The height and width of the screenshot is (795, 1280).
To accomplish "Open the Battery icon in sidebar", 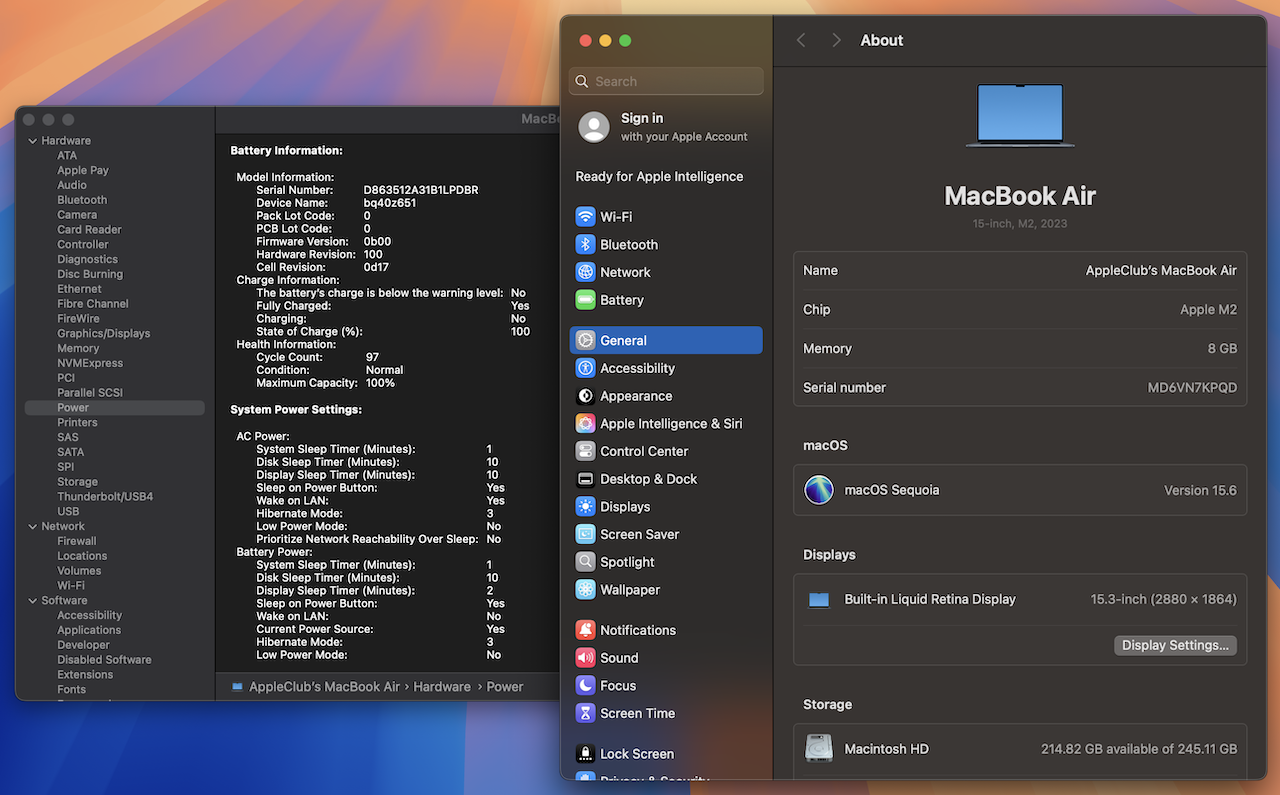I will point(586,300).
